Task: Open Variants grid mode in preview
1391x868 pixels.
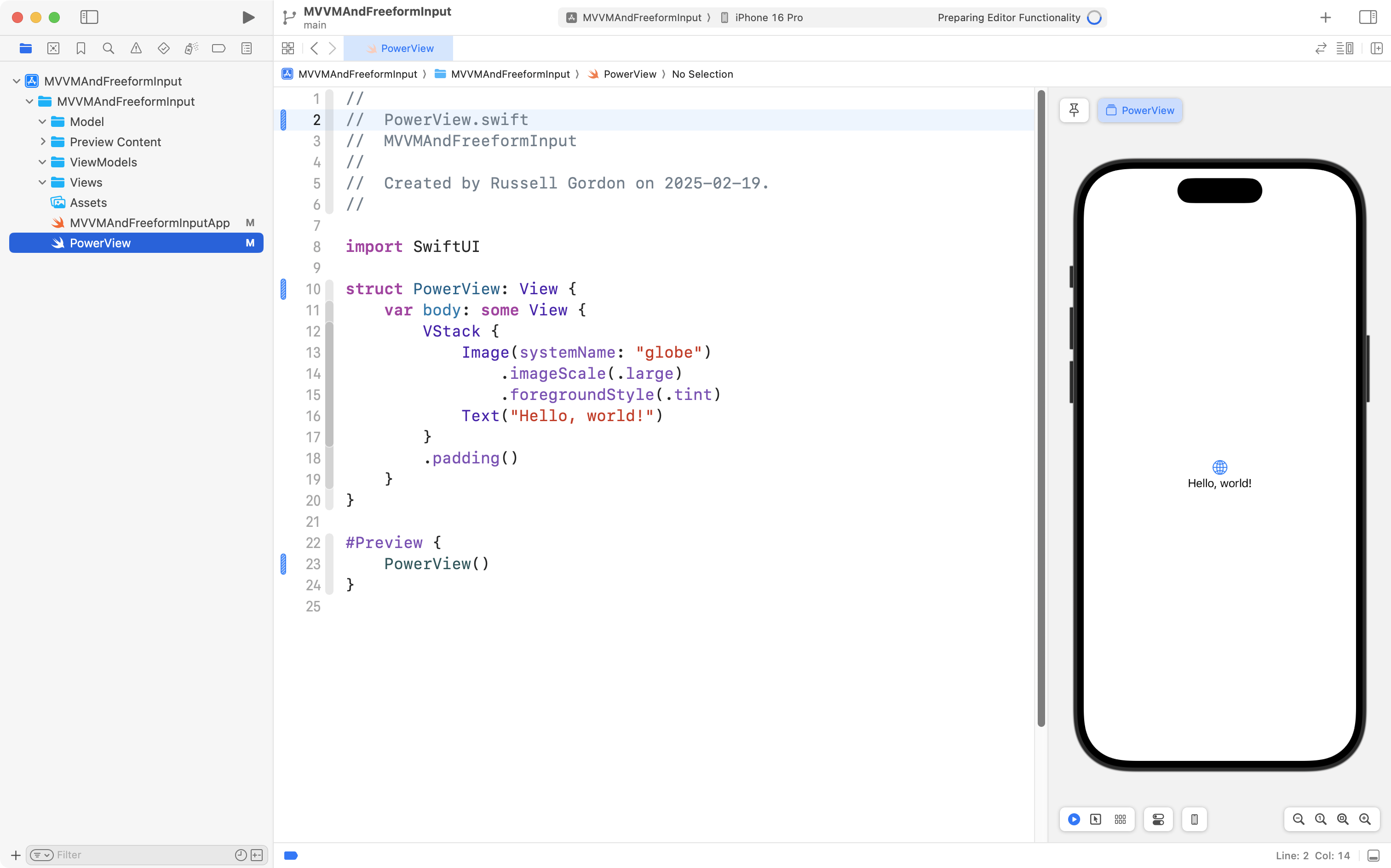Action: click(x=1120, y=819)
